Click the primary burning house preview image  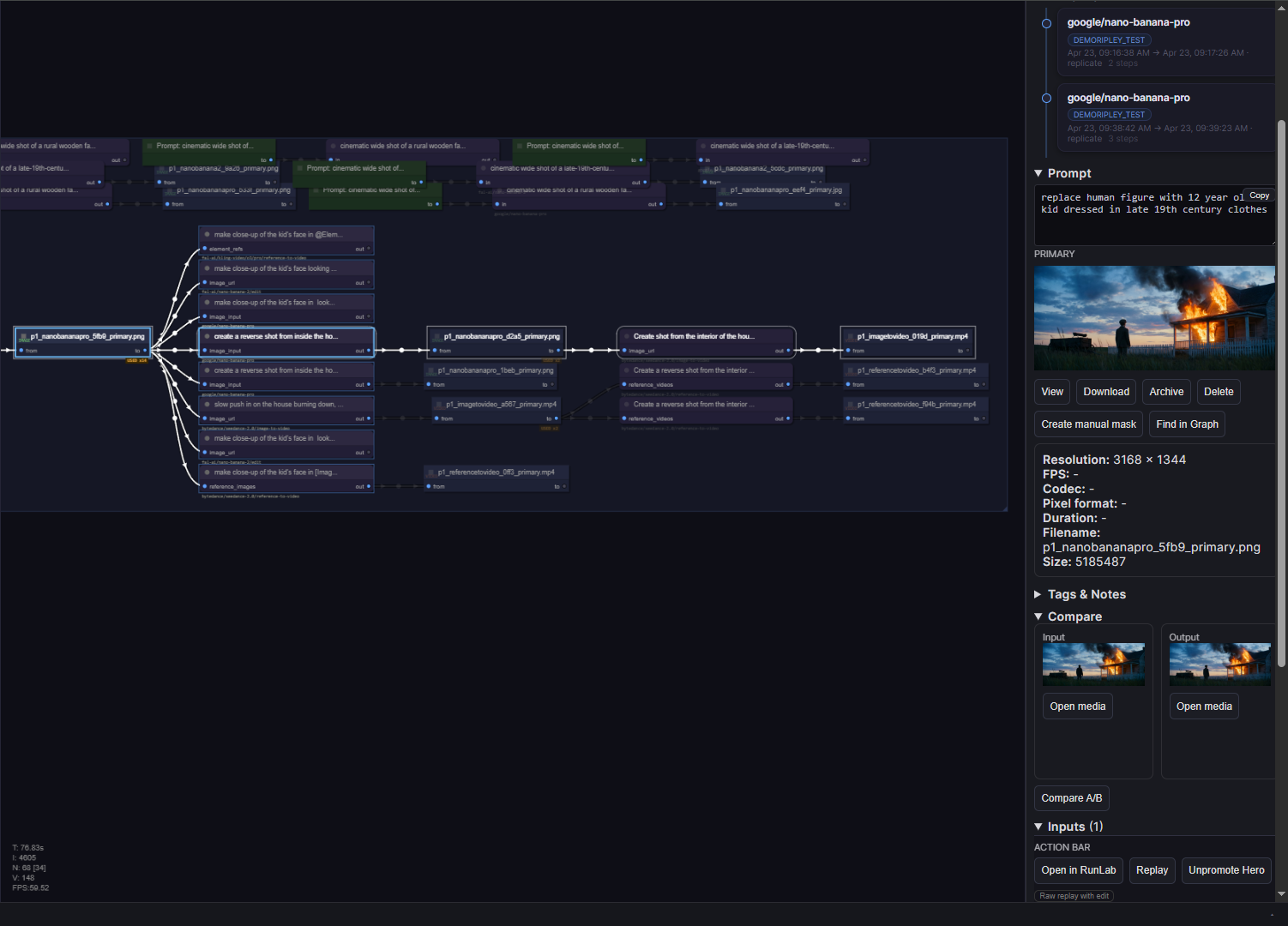point(1154,318)
